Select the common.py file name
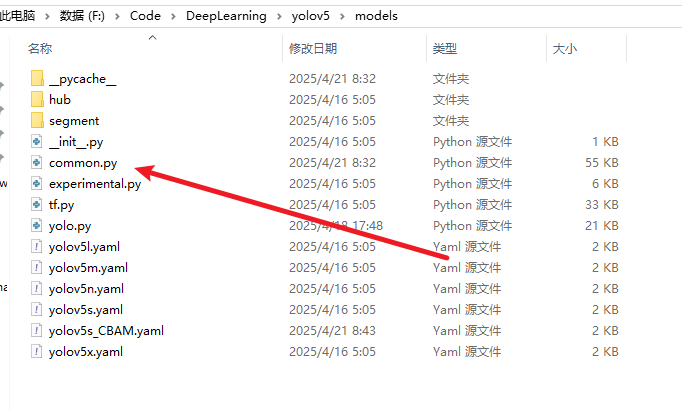The image size is (682, 412). click(x=83, y=163)
